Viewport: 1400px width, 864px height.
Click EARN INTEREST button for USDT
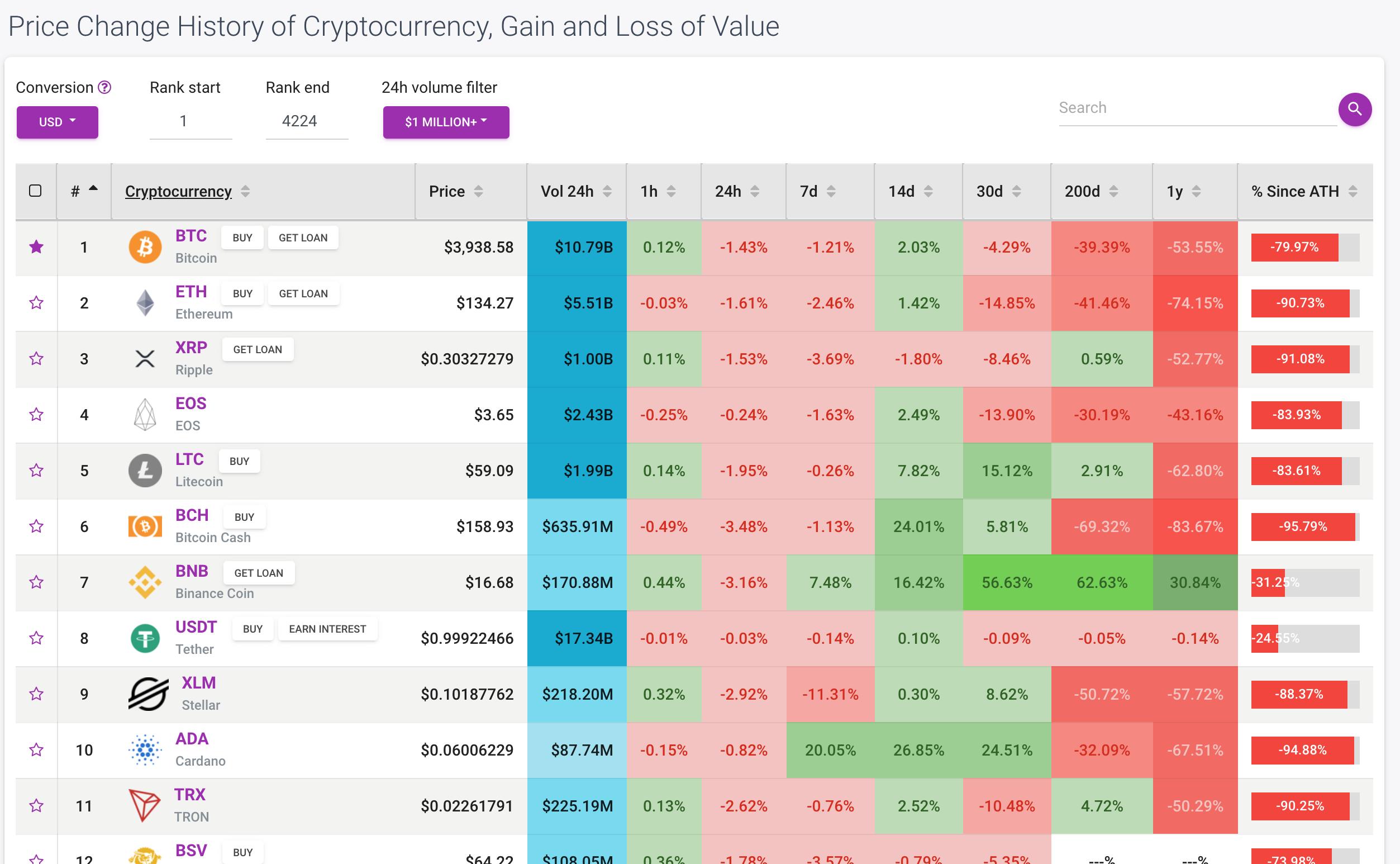327,629
